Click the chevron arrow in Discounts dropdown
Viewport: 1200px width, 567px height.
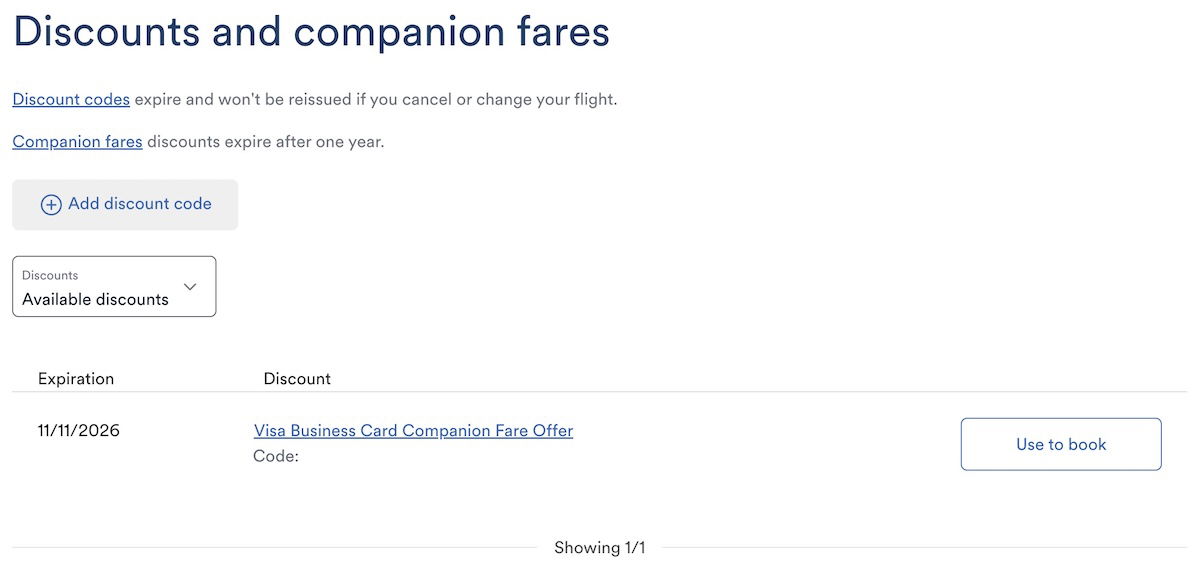click(x=190, y=287)
